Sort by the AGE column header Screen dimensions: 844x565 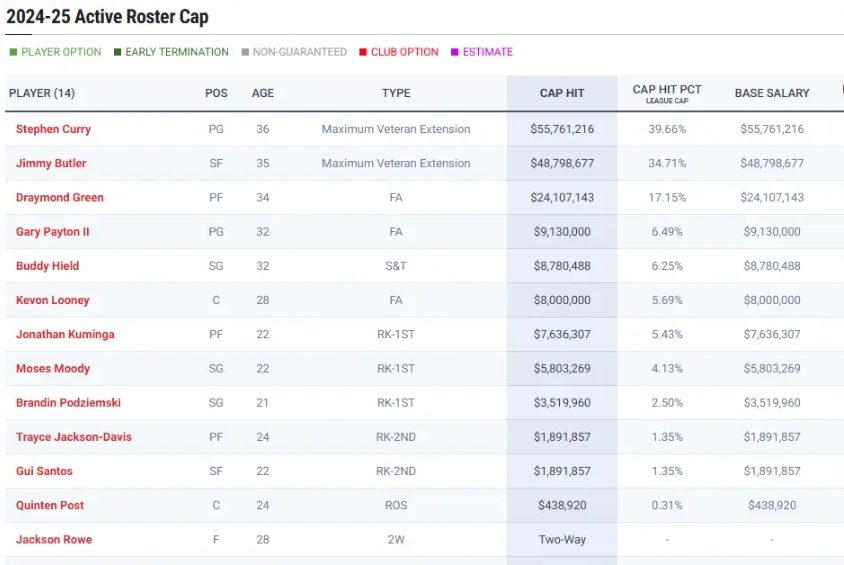click(263, 93)
